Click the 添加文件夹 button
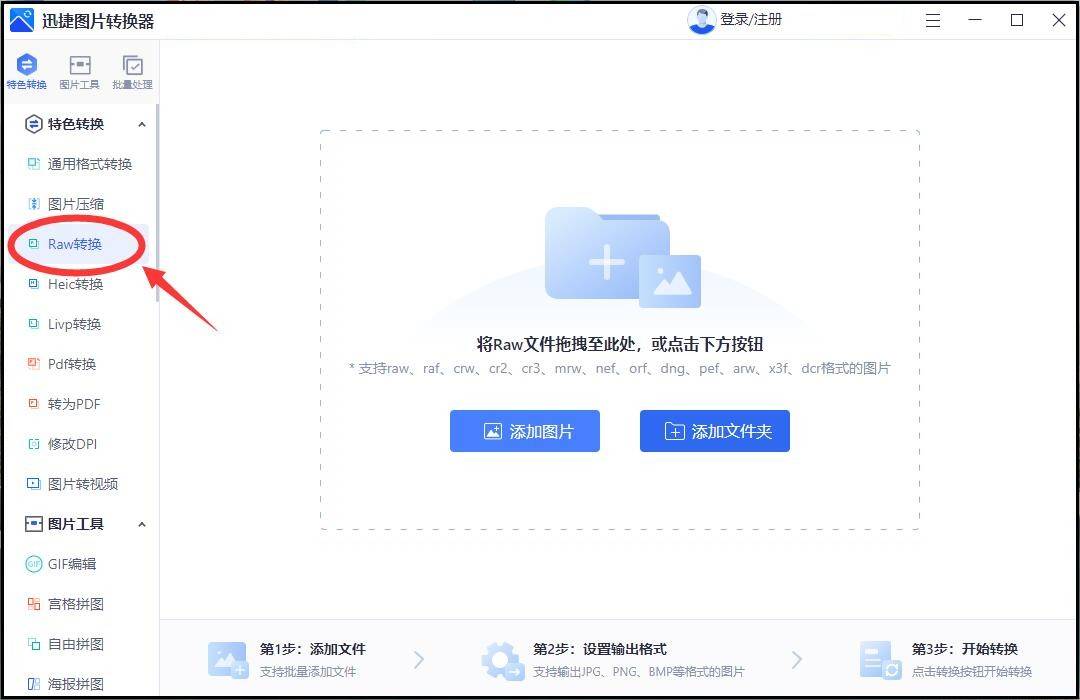Viewport: 1080px width, 700px height. coord(714,431)
